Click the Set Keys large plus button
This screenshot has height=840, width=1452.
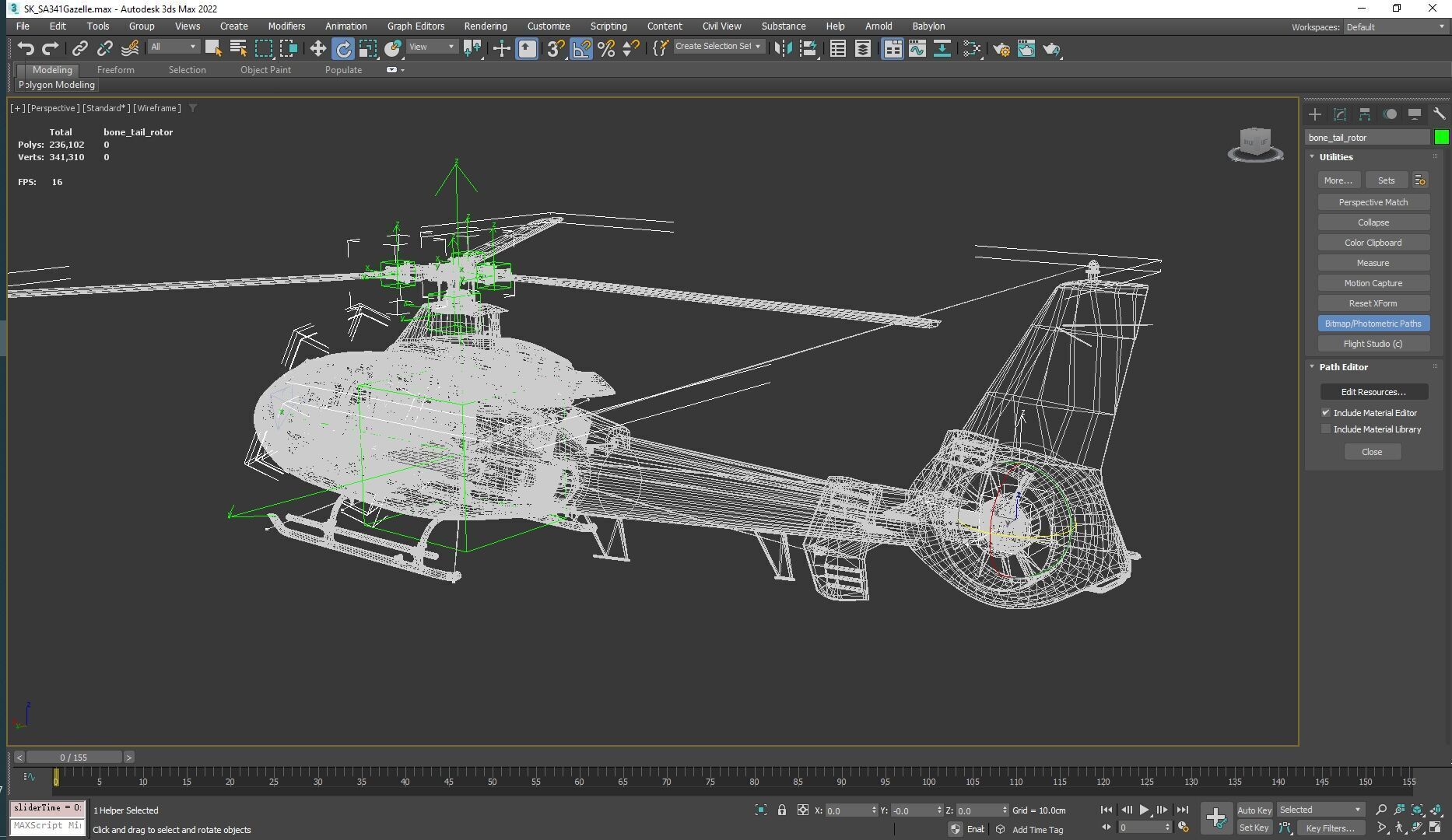(1215, 817)
